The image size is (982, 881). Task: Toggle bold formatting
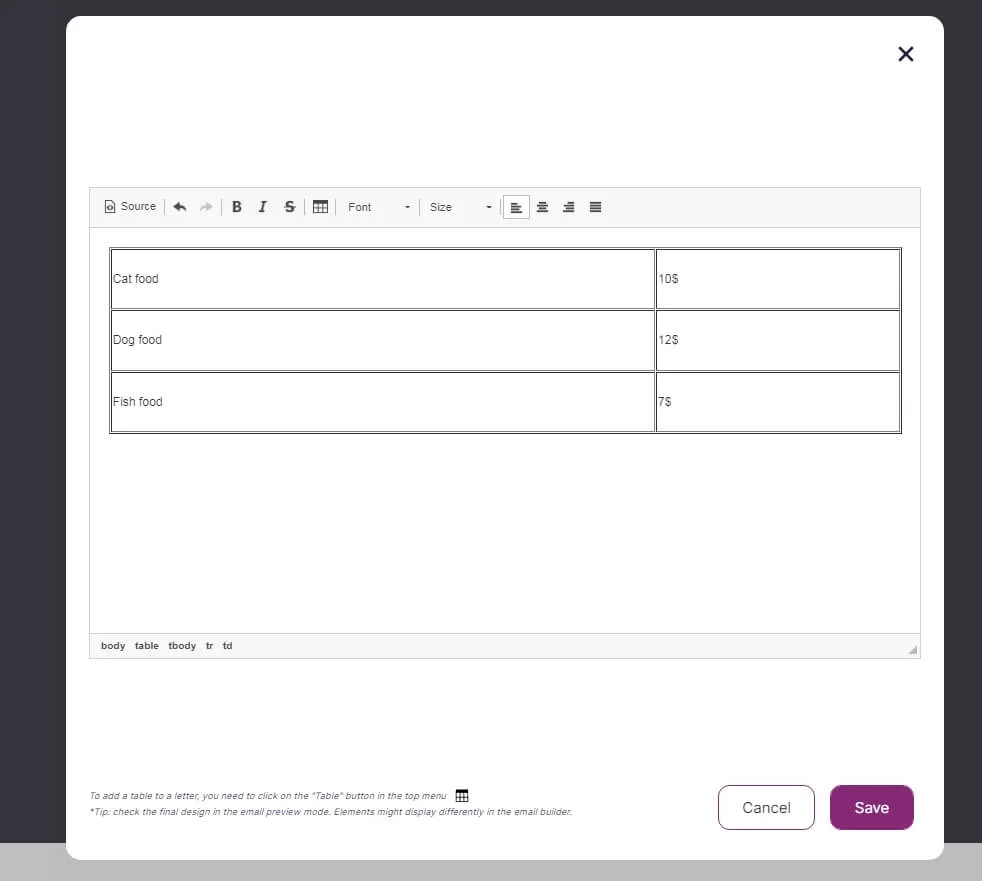237,207
